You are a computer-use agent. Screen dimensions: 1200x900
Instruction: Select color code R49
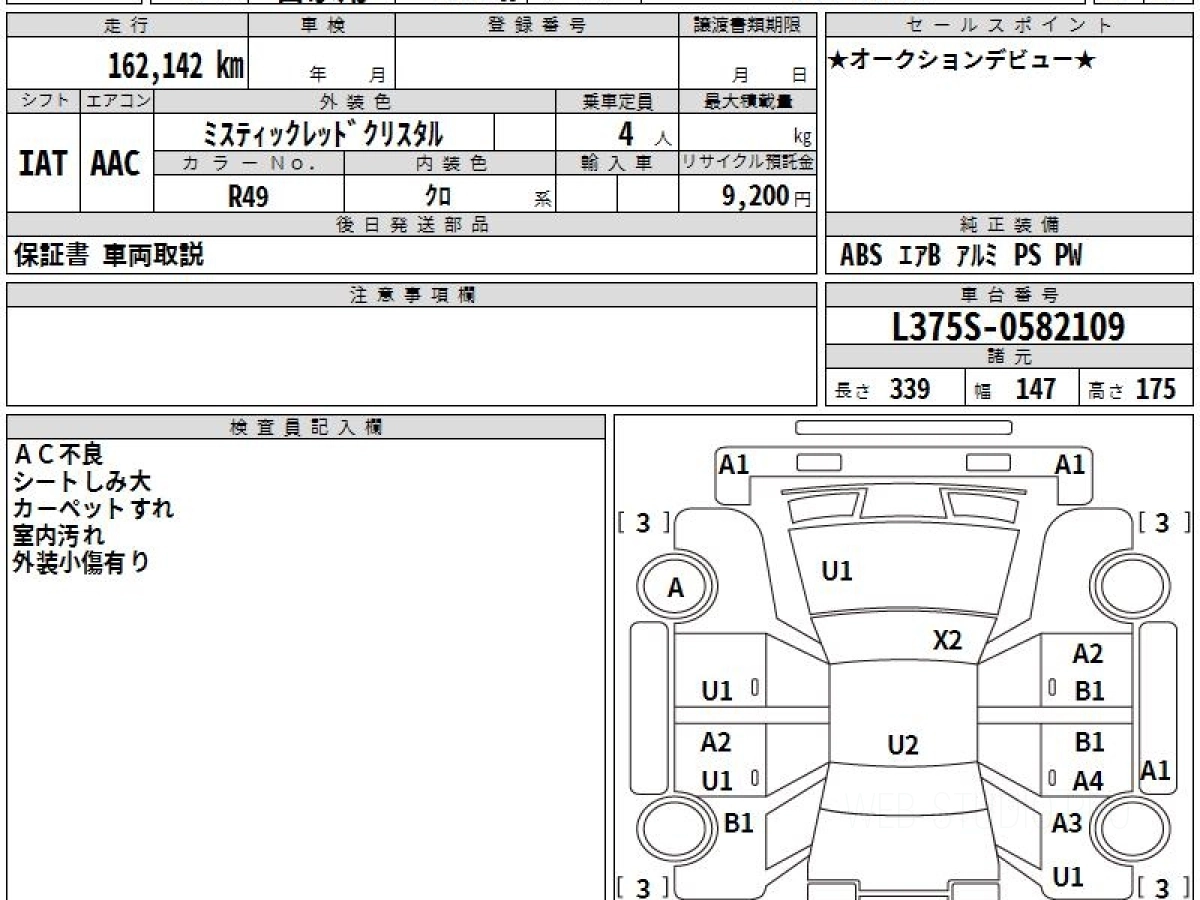(248, 196)
